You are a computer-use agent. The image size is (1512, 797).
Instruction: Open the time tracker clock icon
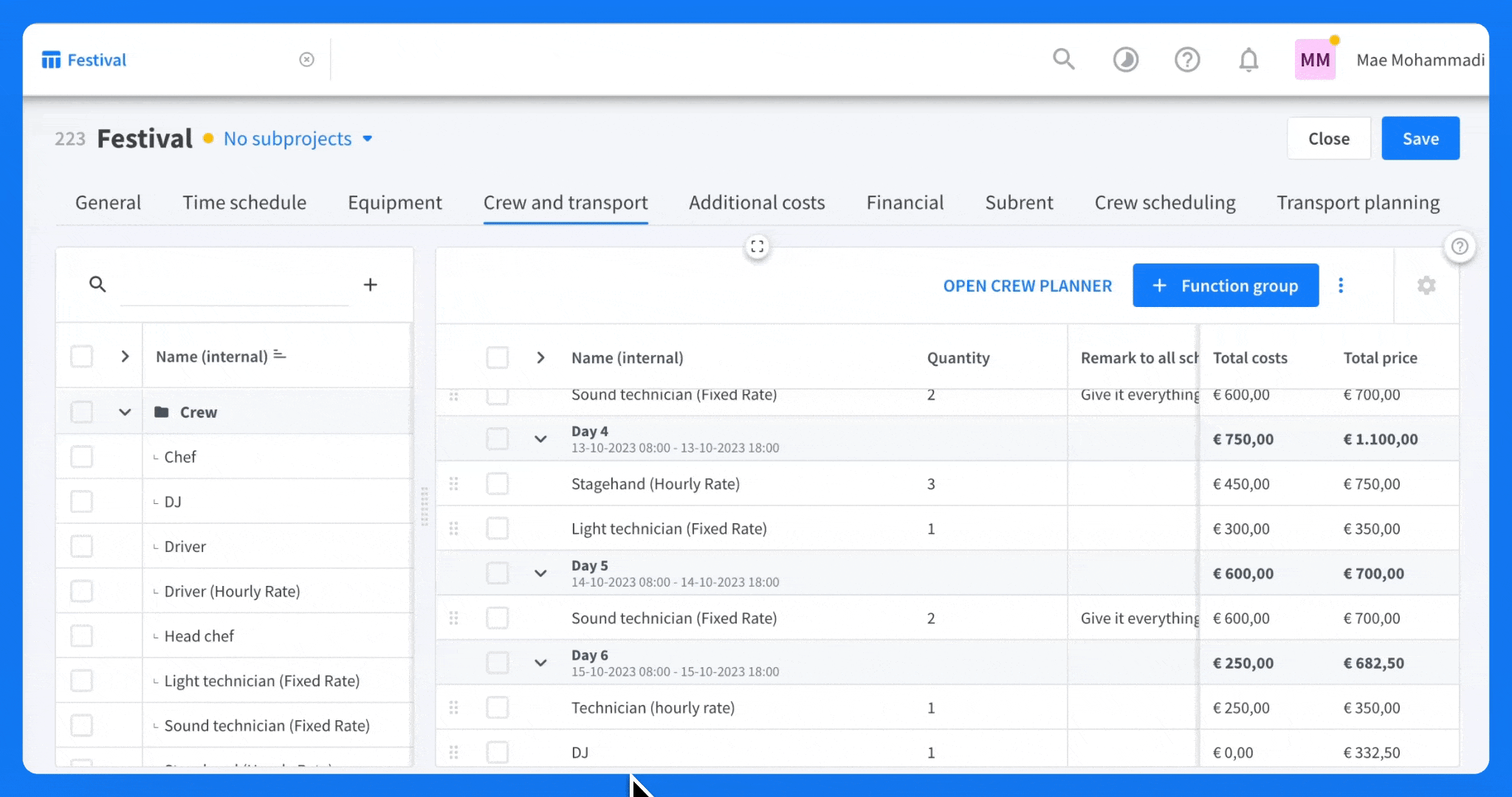(x=1125, y=60)
